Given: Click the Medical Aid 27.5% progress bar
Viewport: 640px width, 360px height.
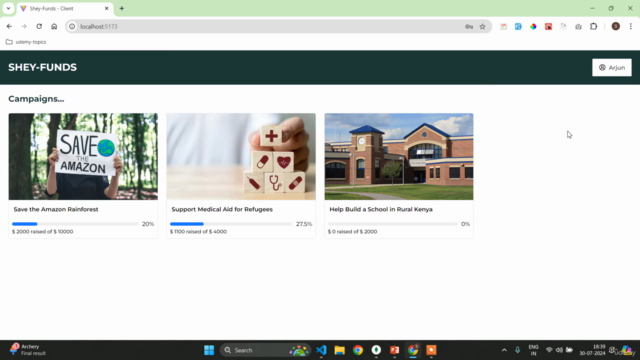Looking at the screenshot, I should pyautogui.click(x=231, y=224).
